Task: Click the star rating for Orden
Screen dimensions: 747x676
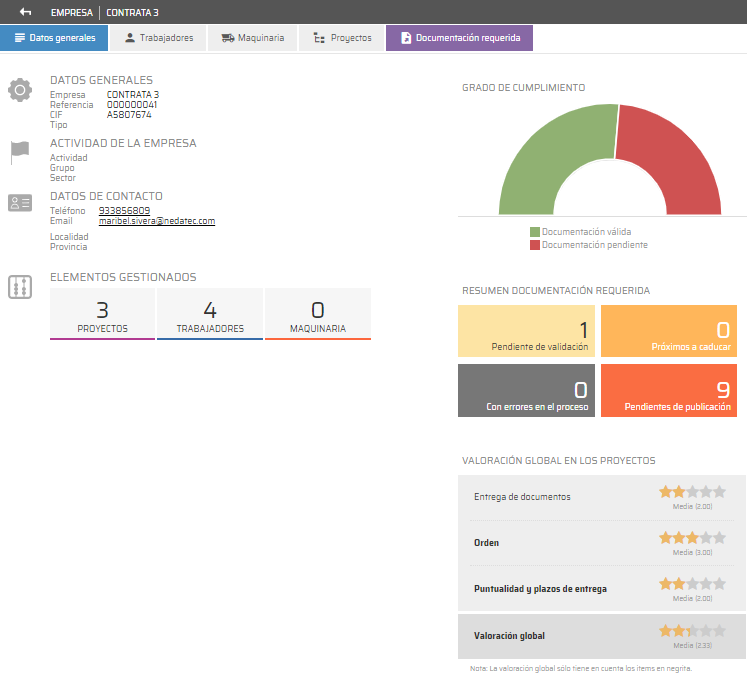Action: [x=692, y=538]
